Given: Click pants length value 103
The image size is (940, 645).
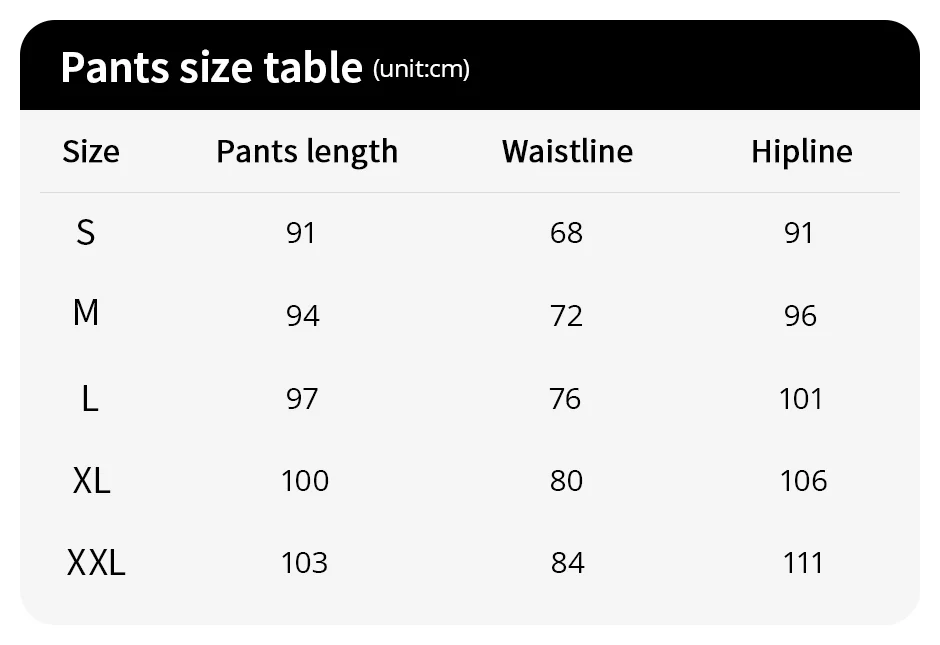Looking at the screenshot, I should click(x=305, y=563).
